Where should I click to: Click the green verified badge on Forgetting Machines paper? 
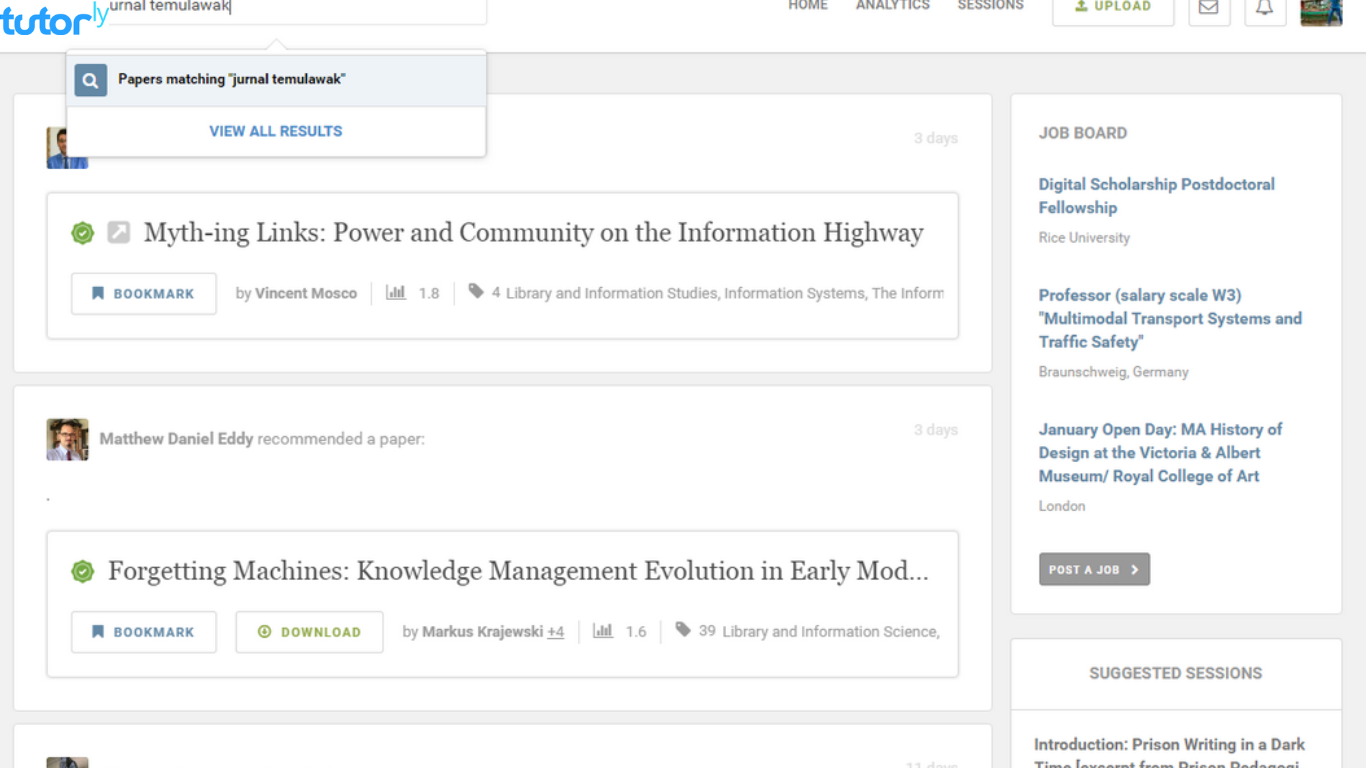[80, 571]
